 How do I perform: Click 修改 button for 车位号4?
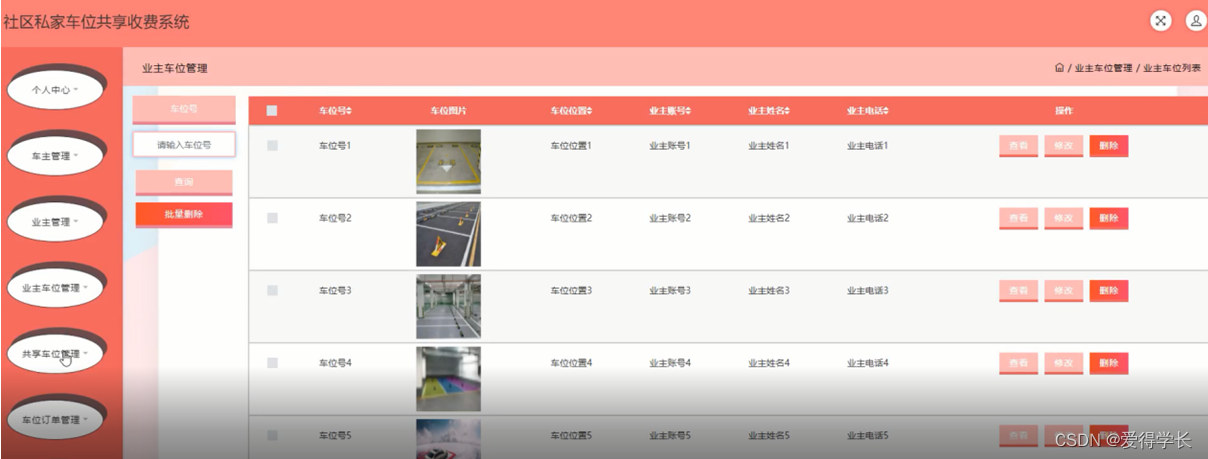pyautogui.click(x=1064, y=363)
